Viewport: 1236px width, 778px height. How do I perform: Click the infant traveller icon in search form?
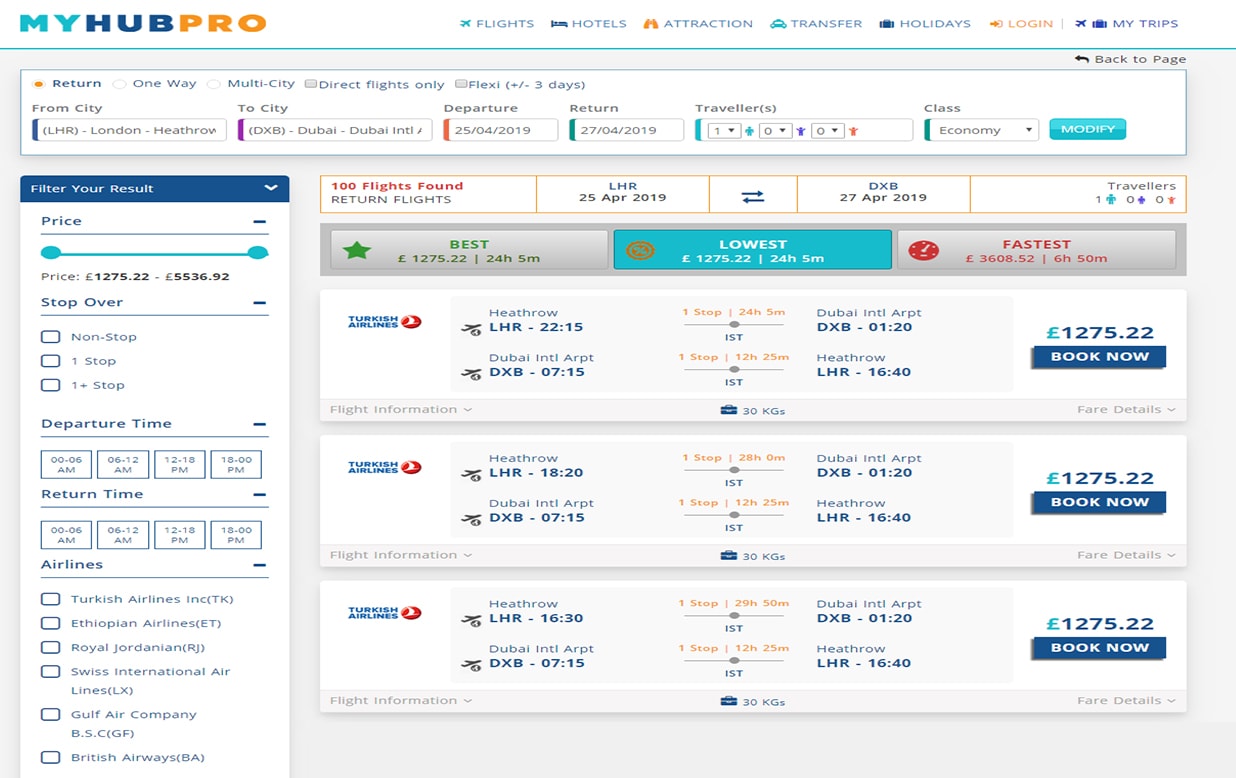click(x=853, y=131)
